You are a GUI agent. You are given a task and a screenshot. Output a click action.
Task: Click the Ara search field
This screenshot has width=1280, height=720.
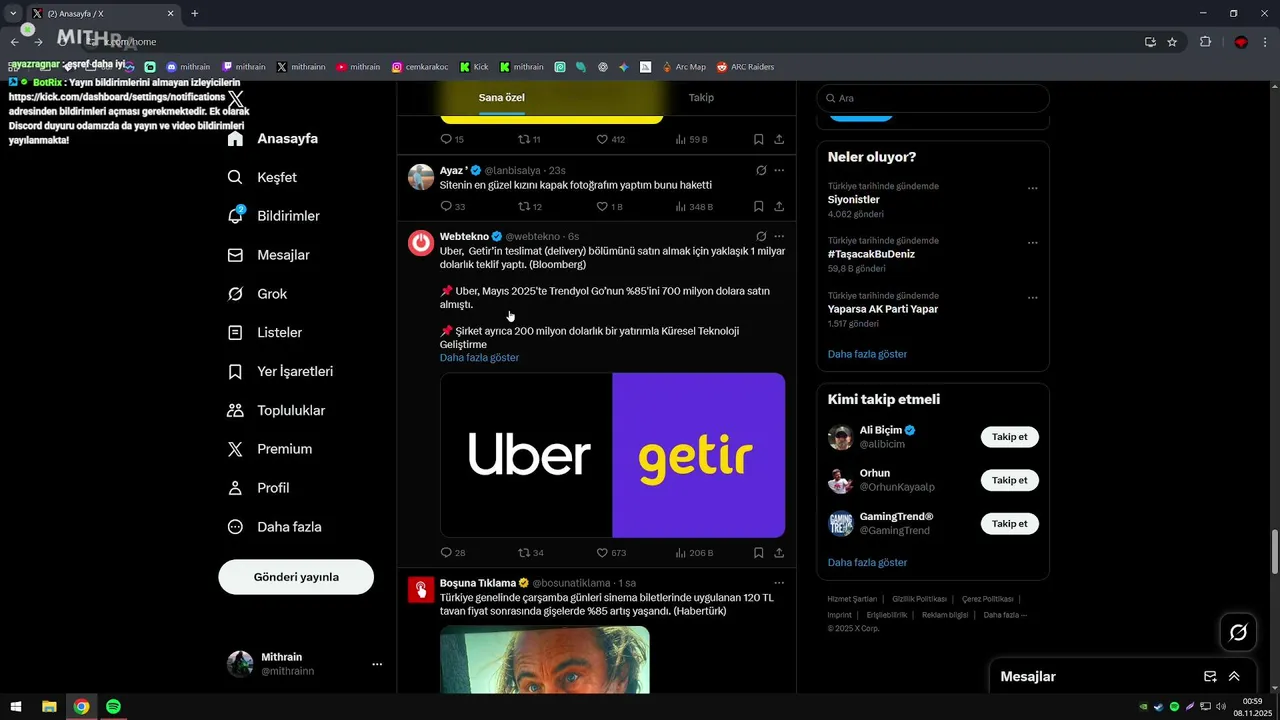click(x=933, y=98)
